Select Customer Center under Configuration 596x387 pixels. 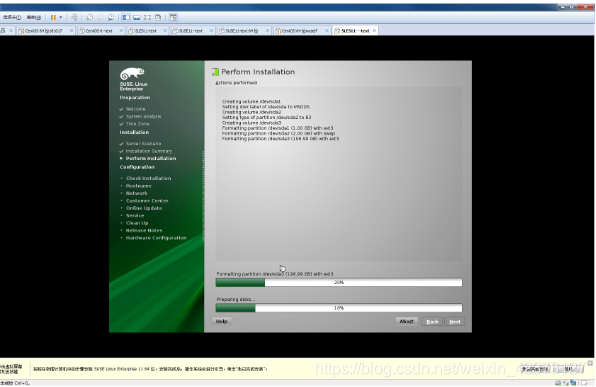(147, 201)
